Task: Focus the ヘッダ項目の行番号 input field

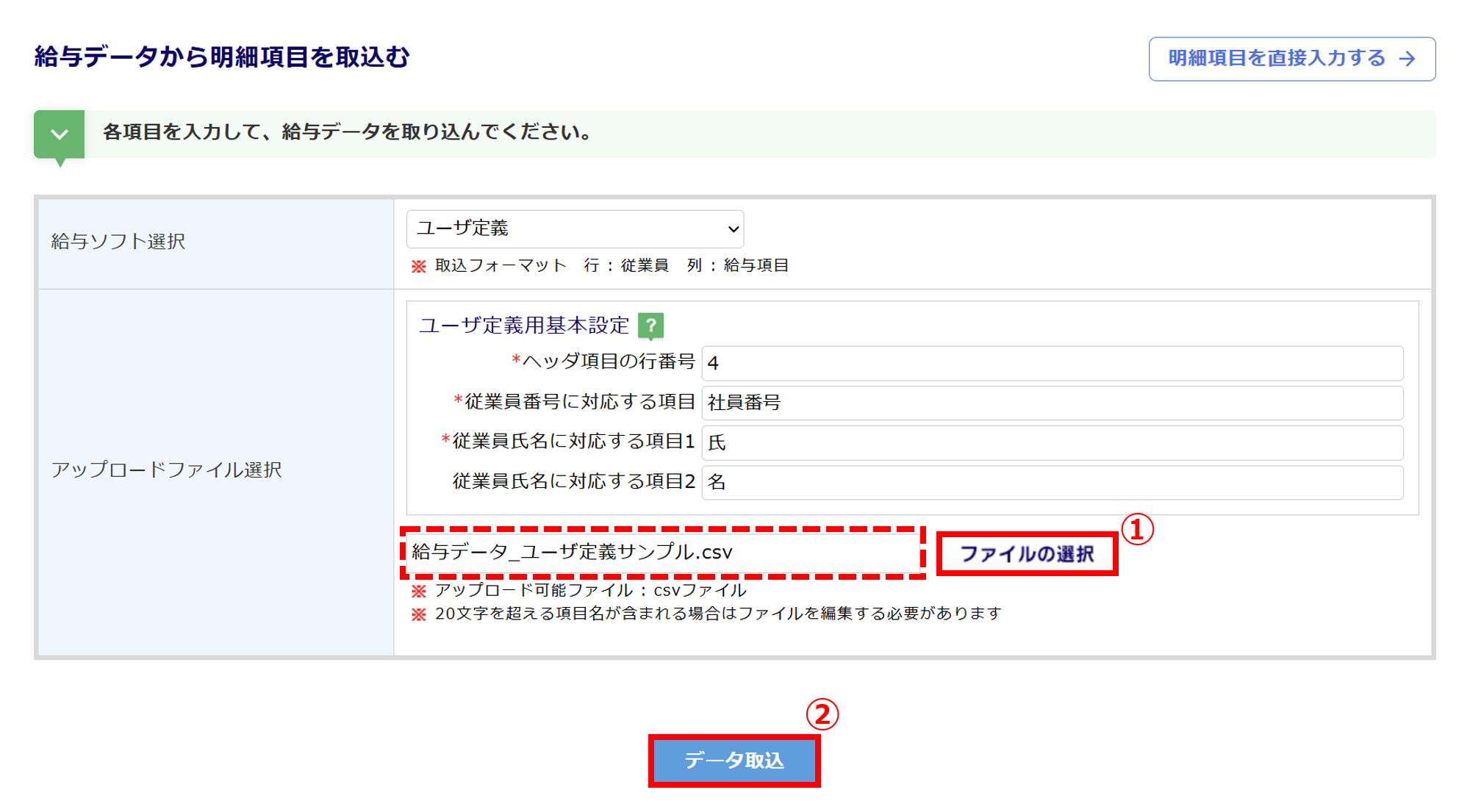Action: pyautogui.click(x=1052, y=363)
